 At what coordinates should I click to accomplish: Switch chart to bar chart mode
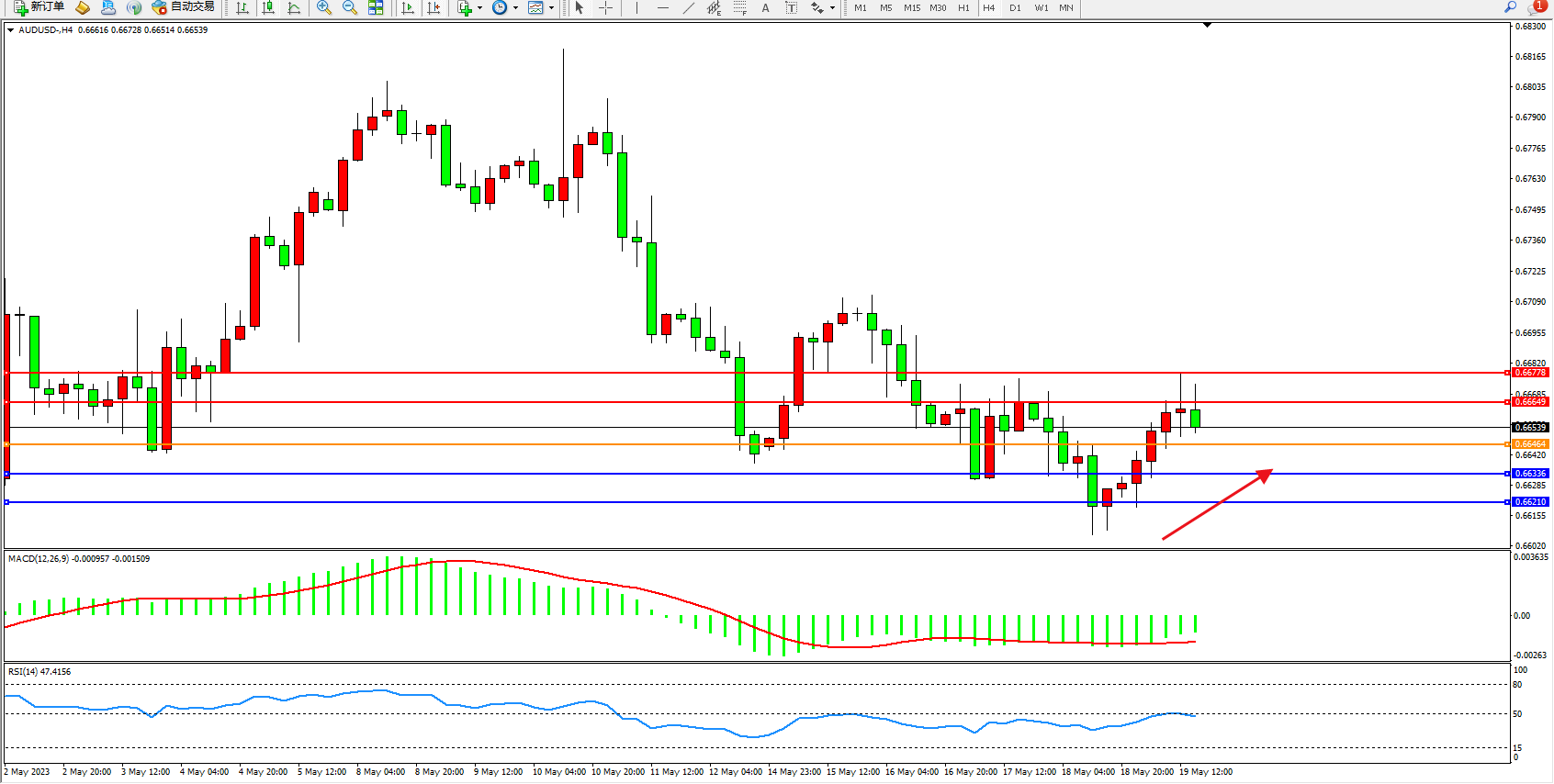[x=242, y=7]
